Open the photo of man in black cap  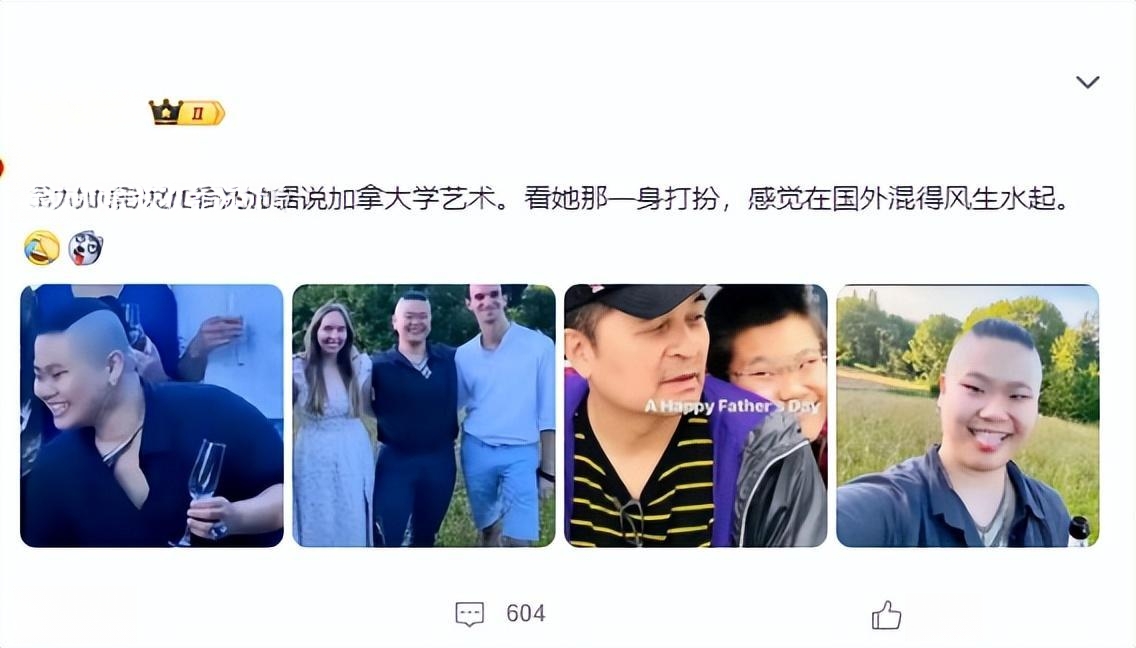[x=696, y=416]
